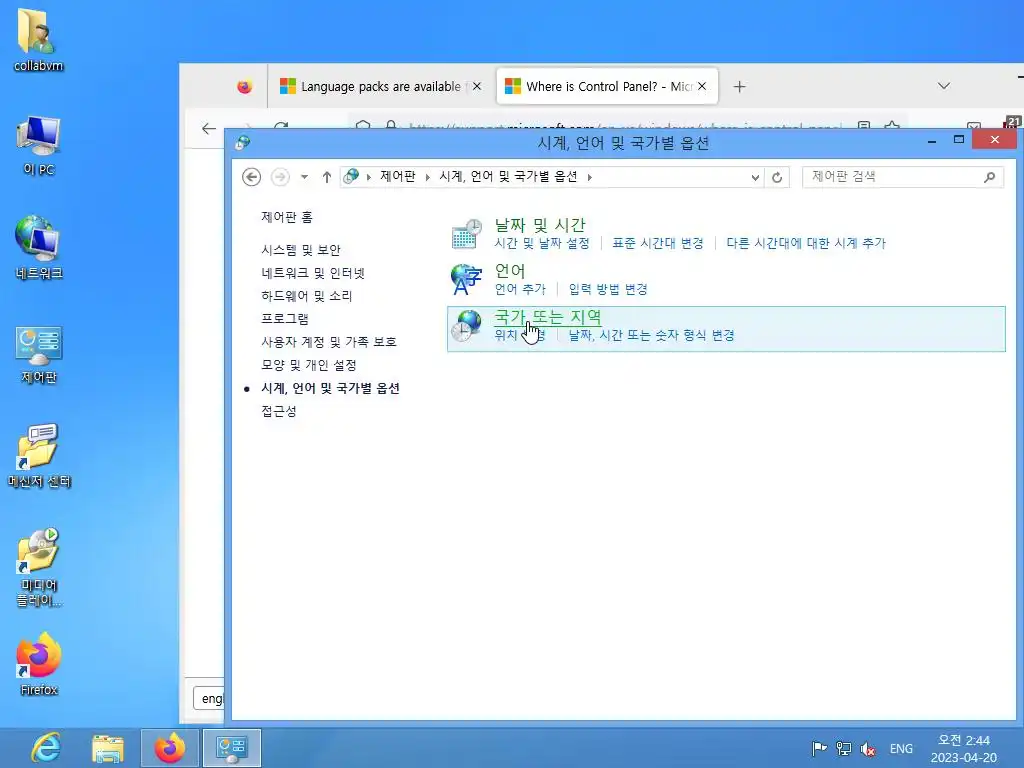Image resolution: width=1024 pixels, height=768 pixels.
Task: Launch Internet Explorer from the taskbar
Action: click(46, 748)
